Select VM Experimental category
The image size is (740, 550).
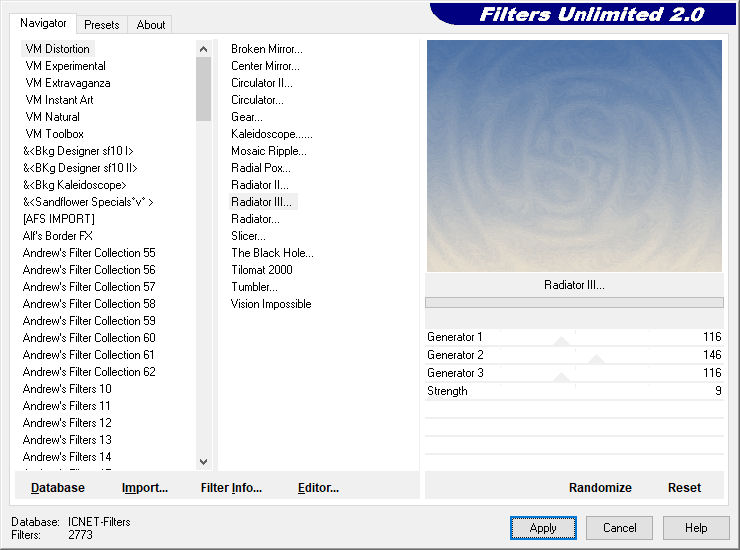click(x=66, y=66)
